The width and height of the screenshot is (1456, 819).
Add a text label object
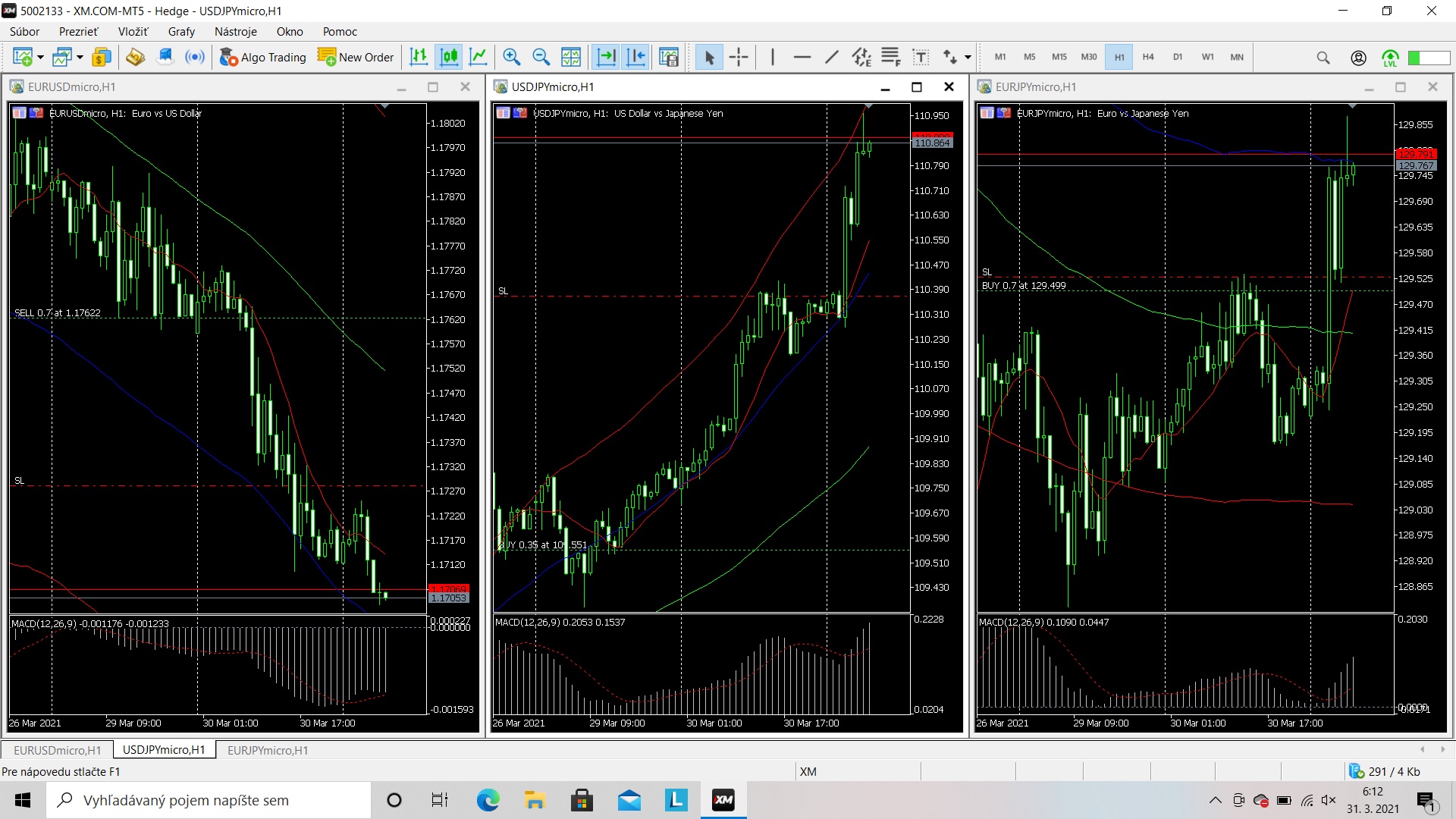(921, 57)
